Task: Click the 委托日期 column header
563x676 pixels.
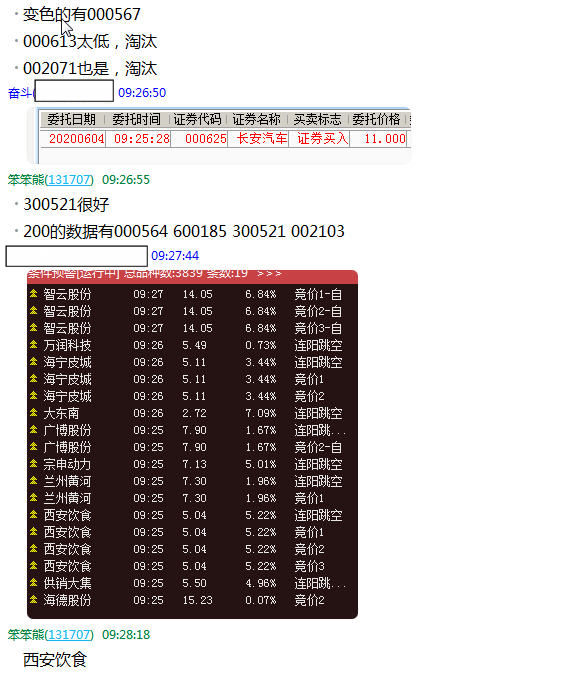Action: pyautogui.click(x=72, y=119)
